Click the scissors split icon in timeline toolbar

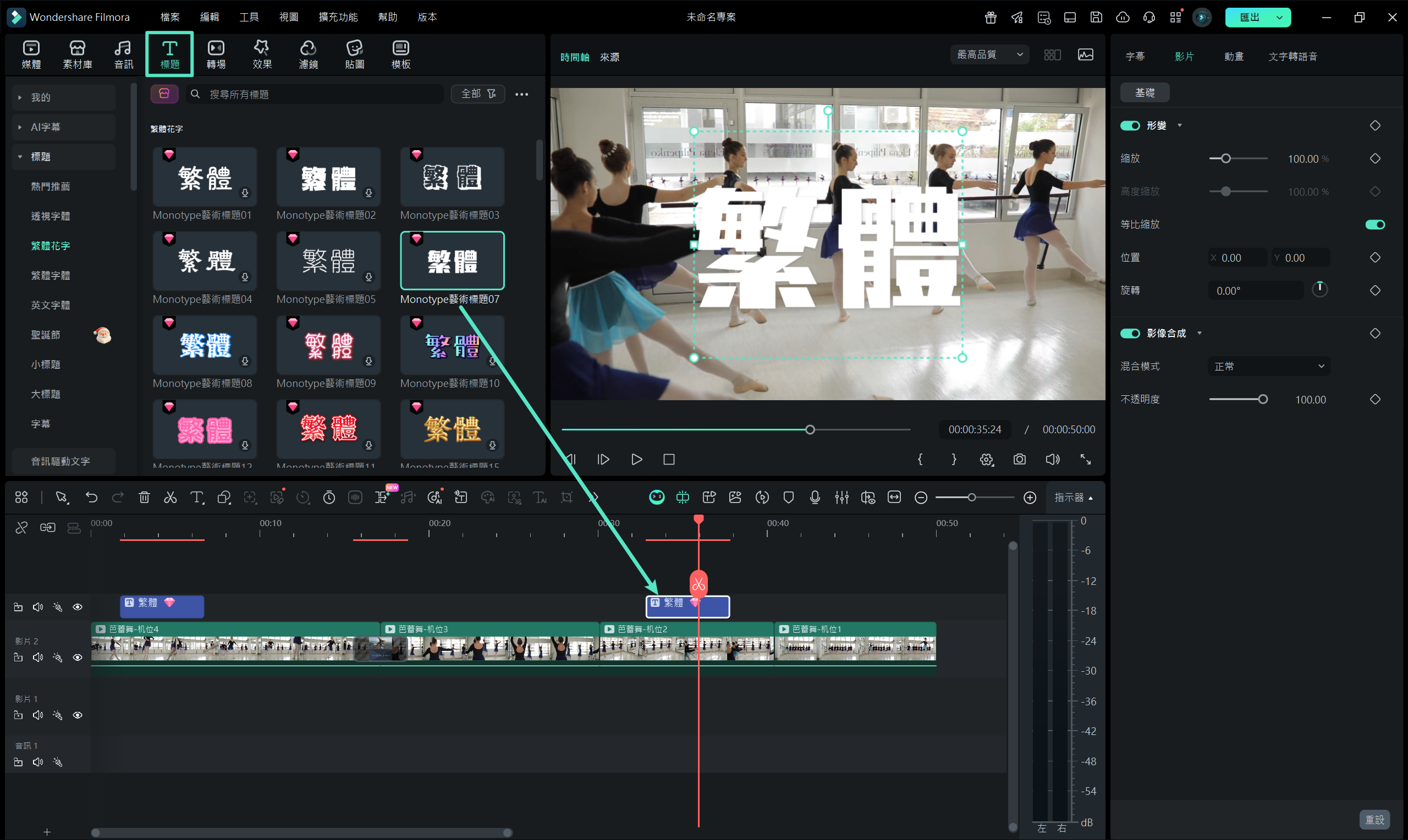[x=170, y=498]
